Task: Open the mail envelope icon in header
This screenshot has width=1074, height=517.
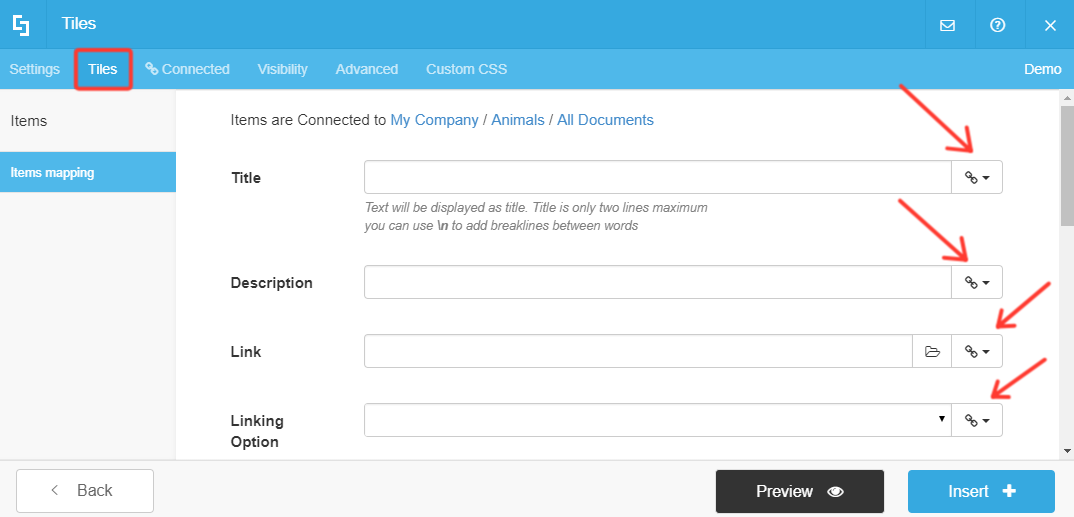Action: 947,25
